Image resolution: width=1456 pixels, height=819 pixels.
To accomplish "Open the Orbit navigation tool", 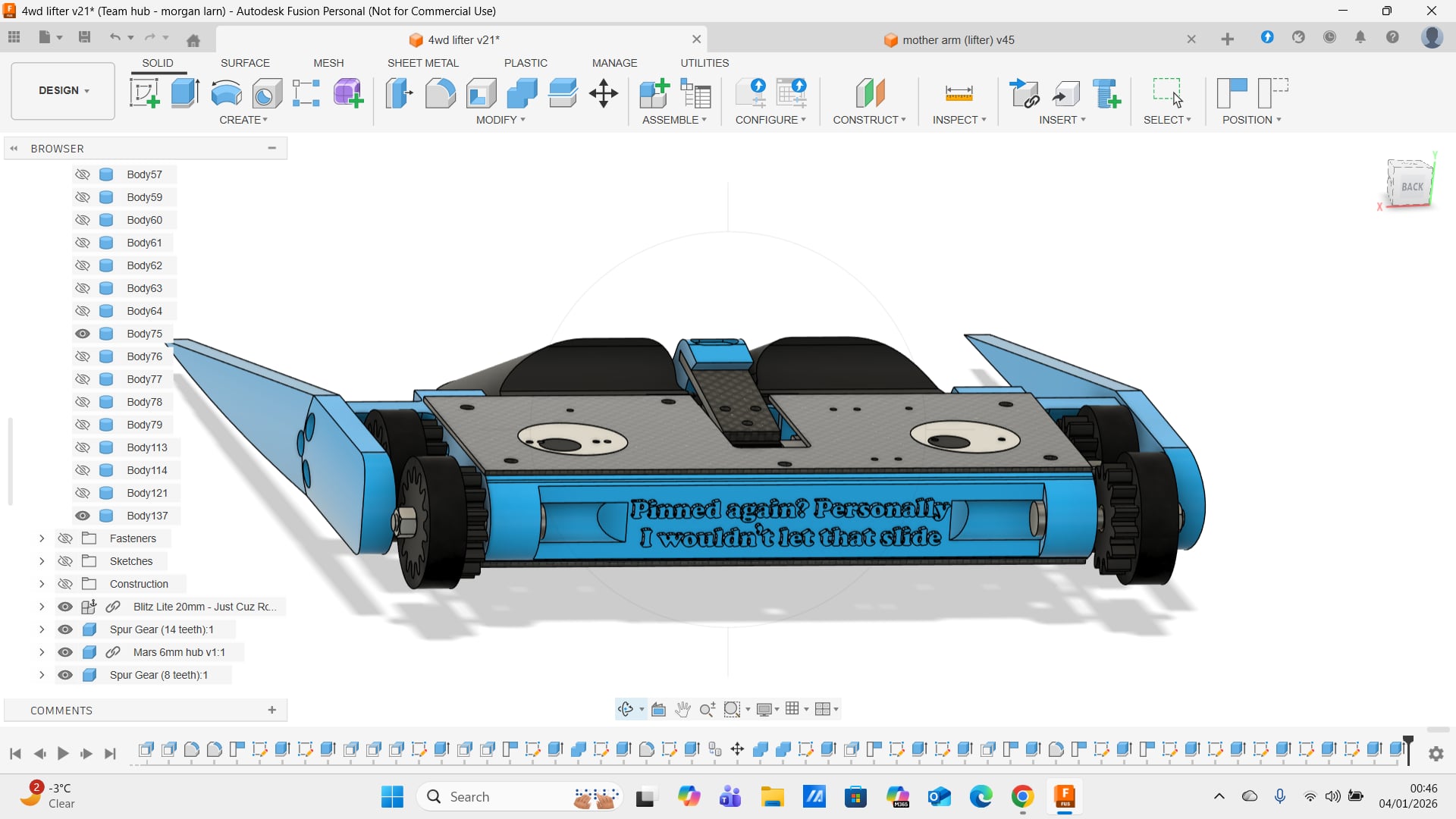I will (x=625, y=709).
